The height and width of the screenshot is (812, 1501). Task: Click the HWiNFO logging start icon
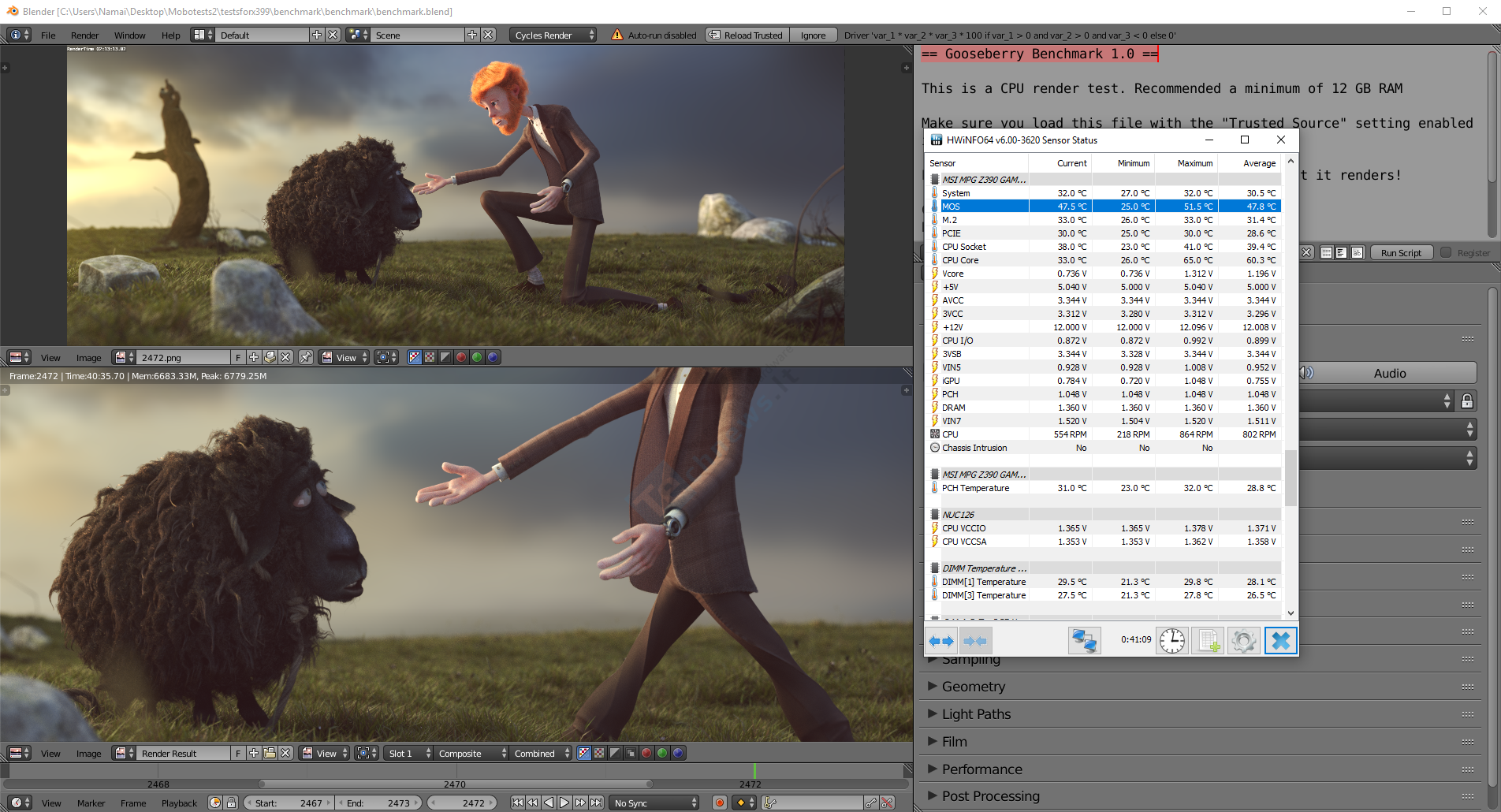1208,641
